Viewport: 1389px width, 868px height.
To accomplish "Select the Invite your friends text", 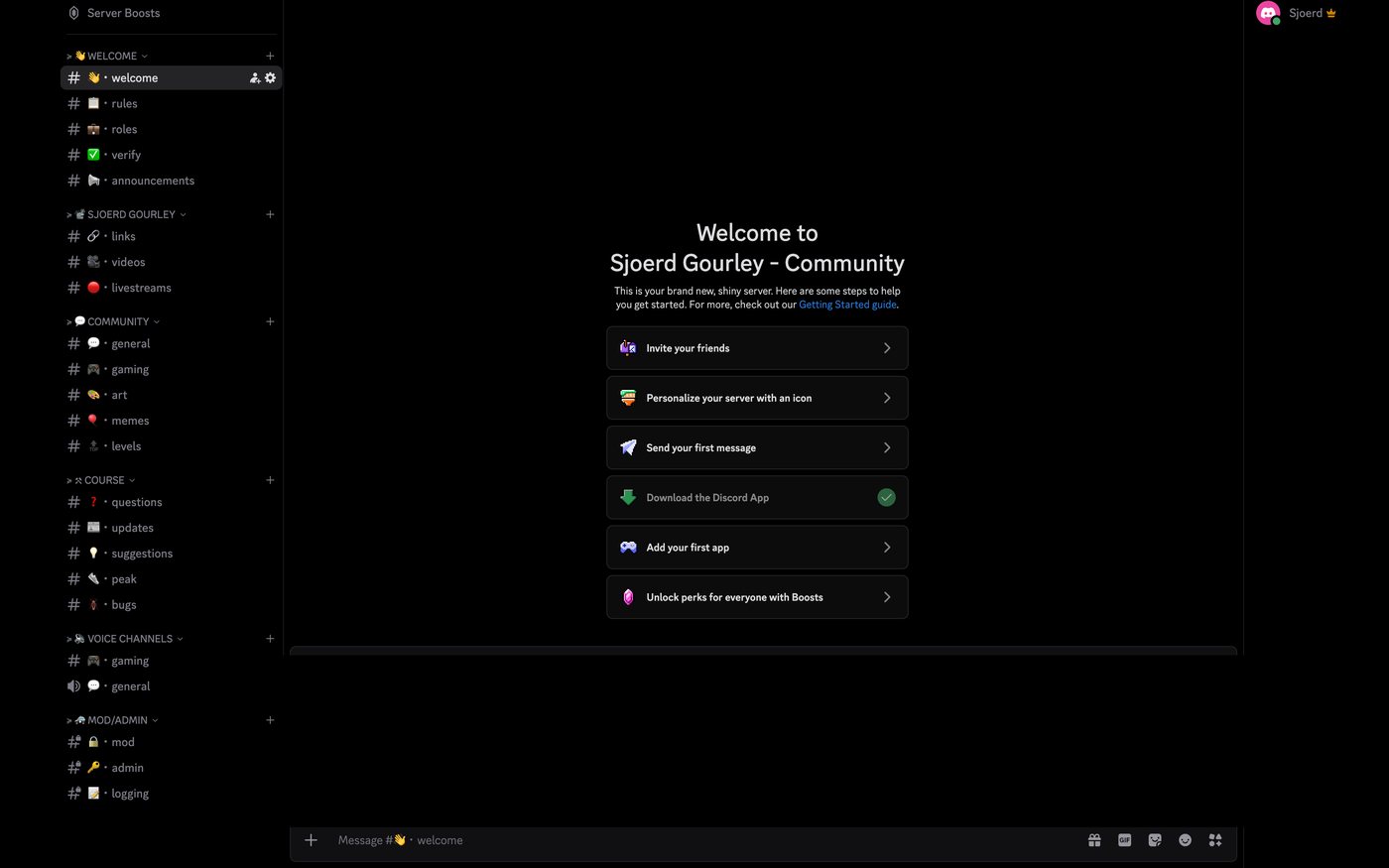I will [688, 348].
